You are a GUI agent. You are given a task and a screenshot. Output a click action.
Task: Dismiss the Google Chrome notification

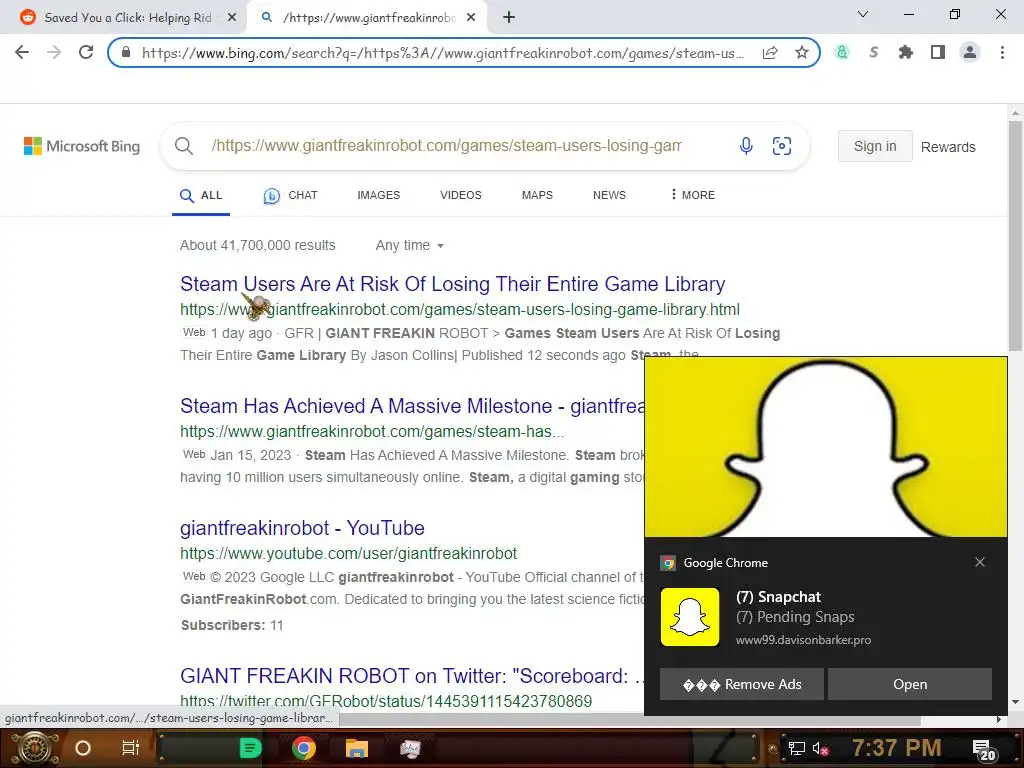980,562
